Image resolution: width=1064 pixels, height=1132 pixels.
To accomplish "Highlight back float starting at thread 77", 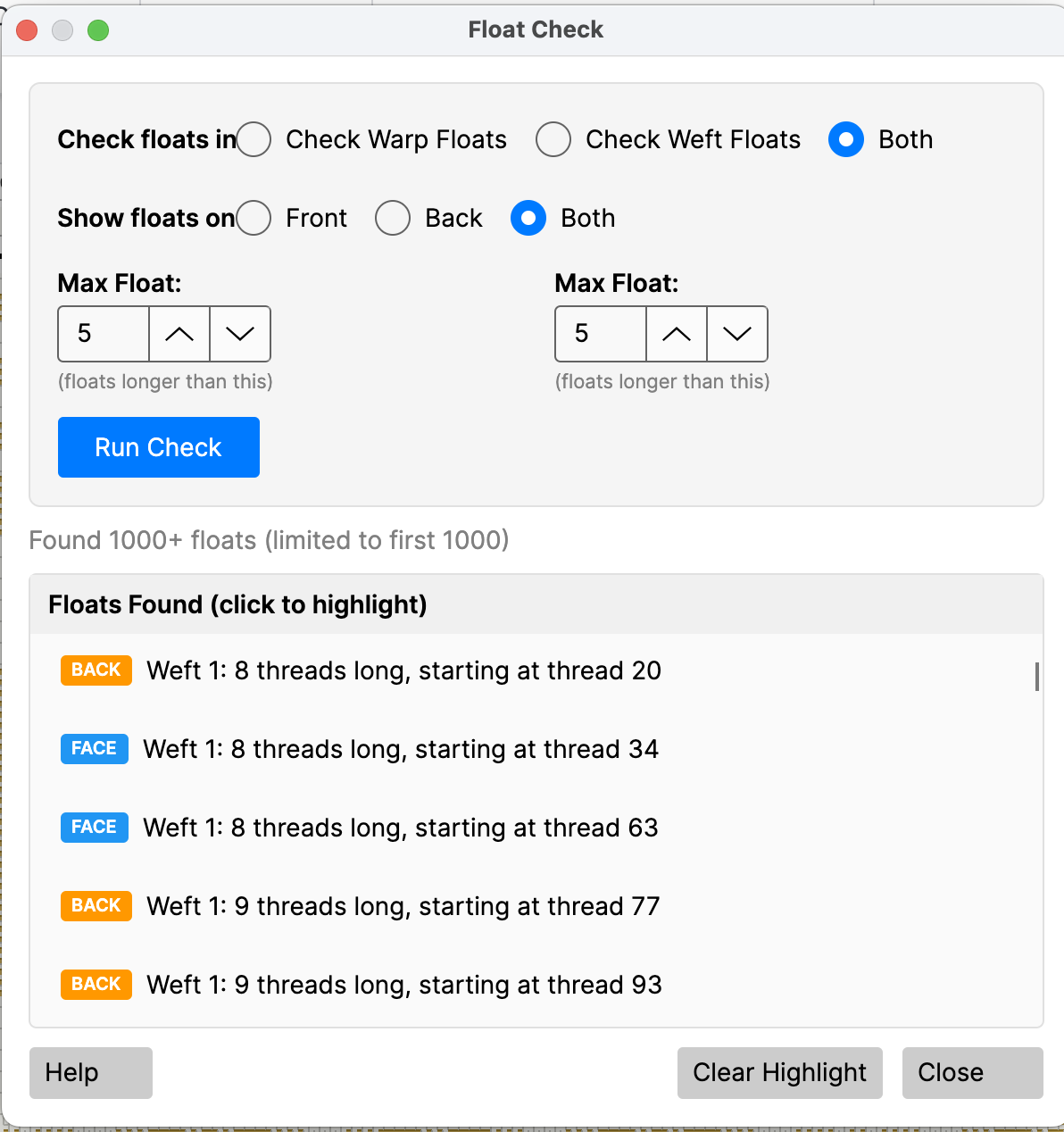I will pyautogui.click(x=403, y=906).
